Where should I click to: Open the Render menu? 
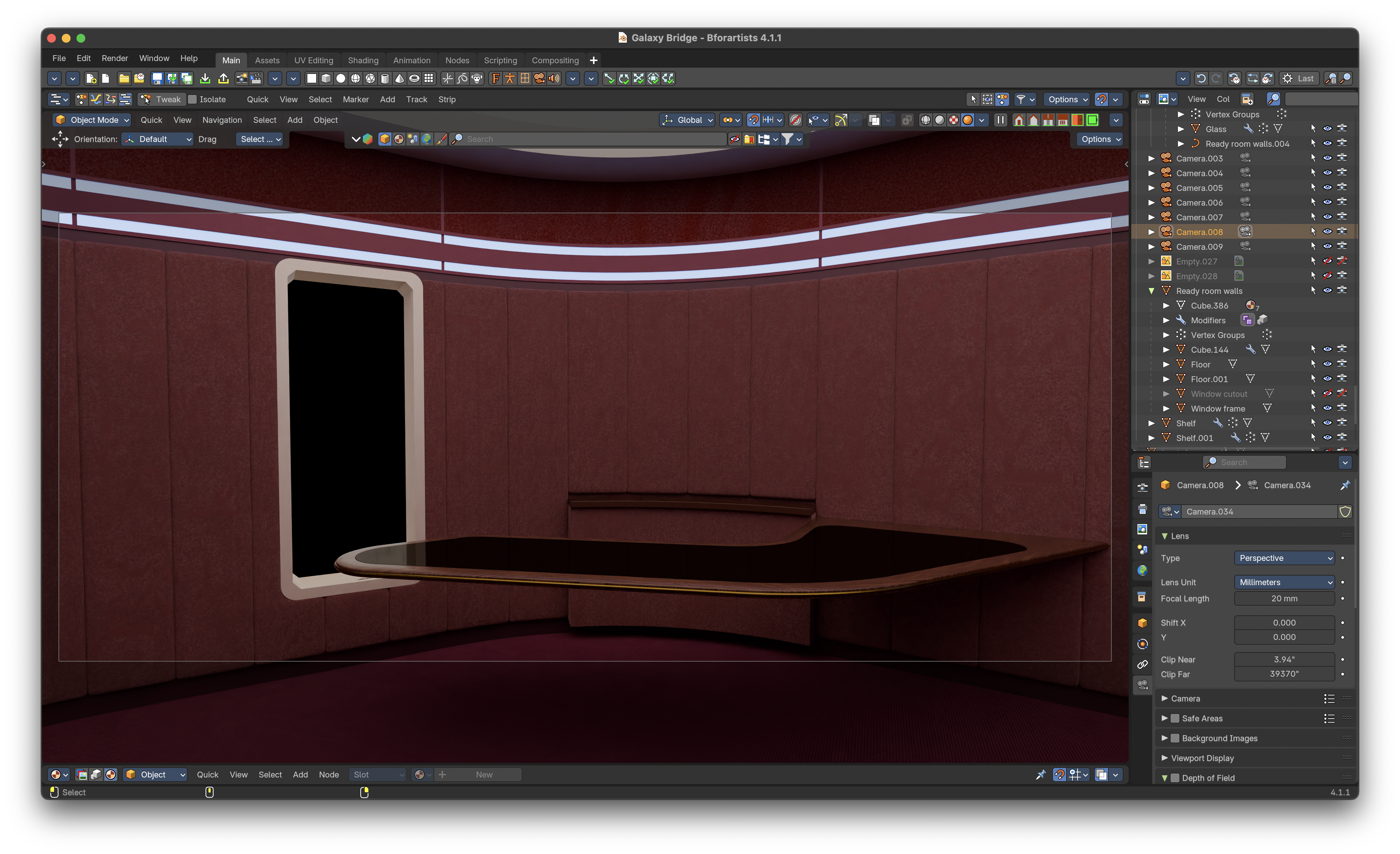pyautogui.click(x=115, y=58)
